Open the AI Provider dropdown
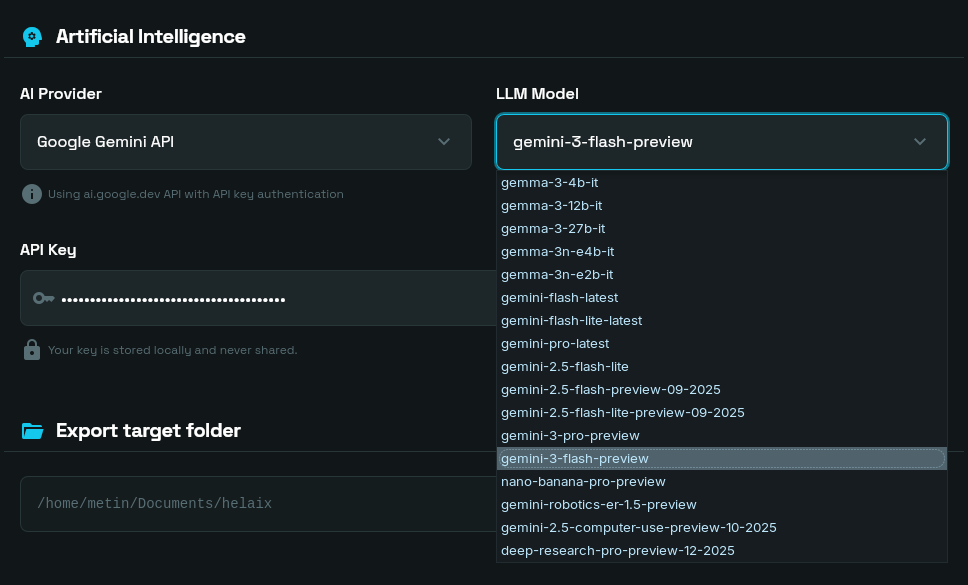Viewport: 968px width, 585px height. 245,142
